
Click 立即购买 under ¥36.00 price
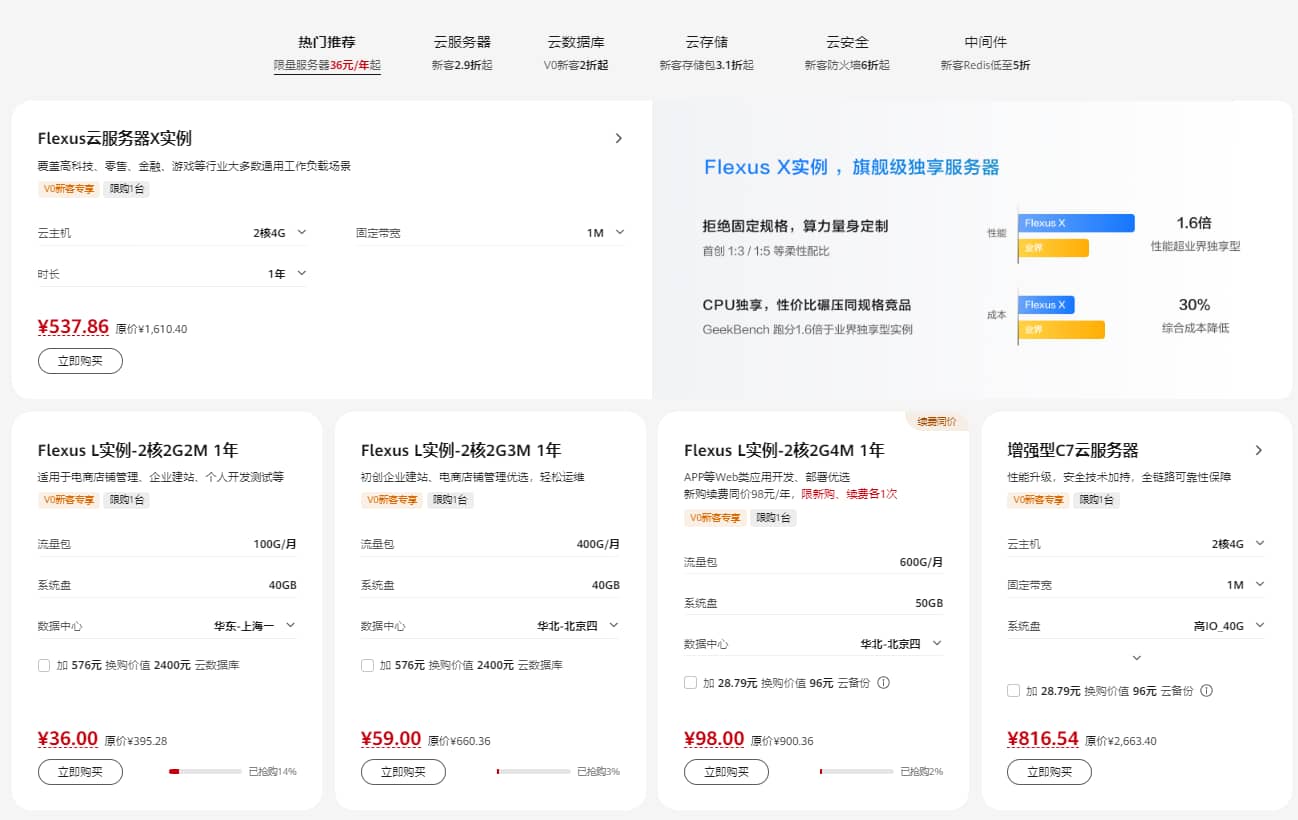click(x=80, y=772)
